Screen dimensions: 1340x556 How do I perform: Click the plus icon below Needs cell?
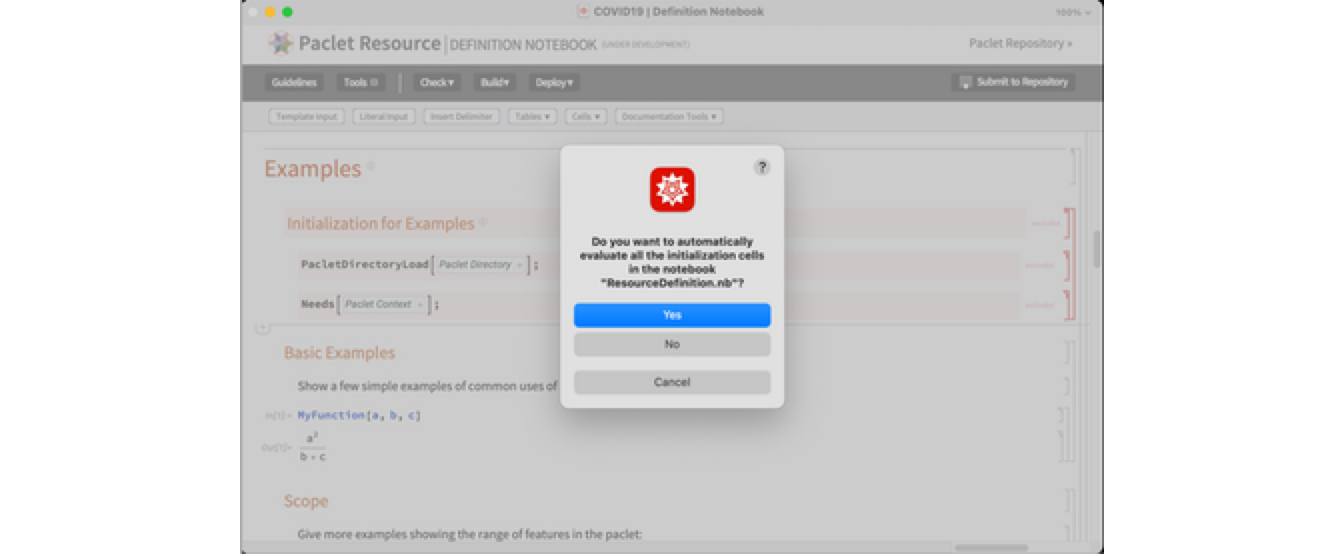pos(262,327)
